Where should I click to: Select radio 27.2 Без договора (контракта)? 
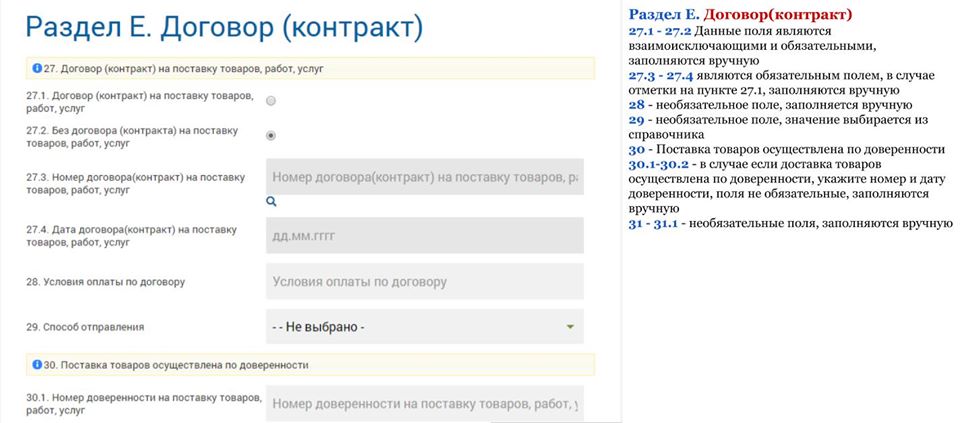271,135
